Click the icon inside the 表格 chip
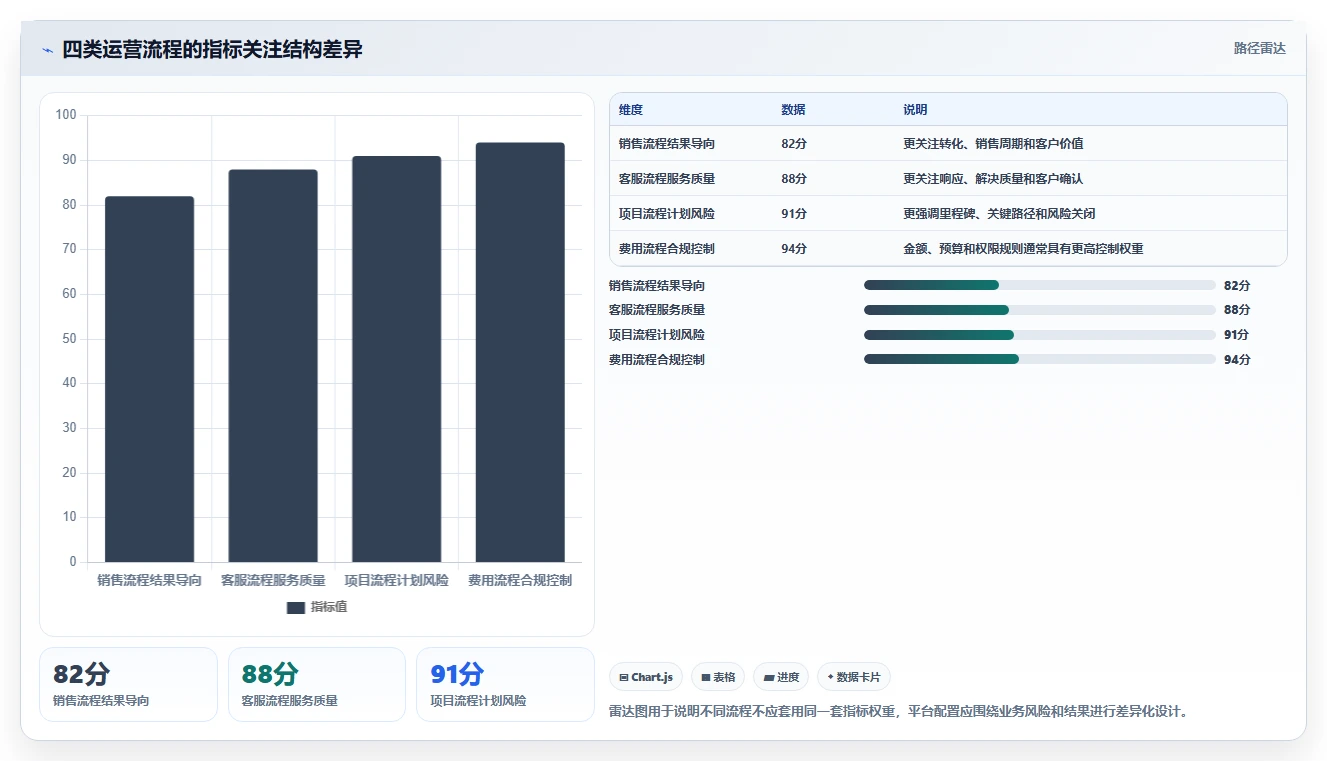Viewport: 1327px width, 761px height. click(x=706, y=678)
